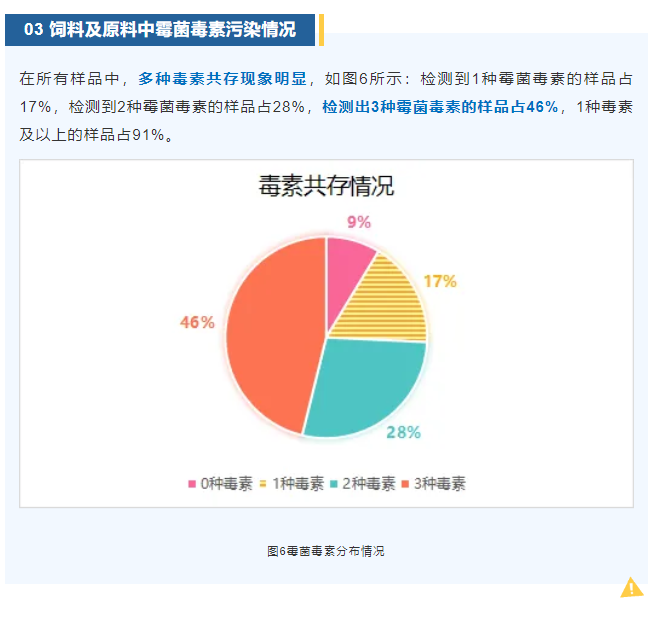
Task: Click the yellow vertical bar beside header
Action: click(x=321, y=30)
